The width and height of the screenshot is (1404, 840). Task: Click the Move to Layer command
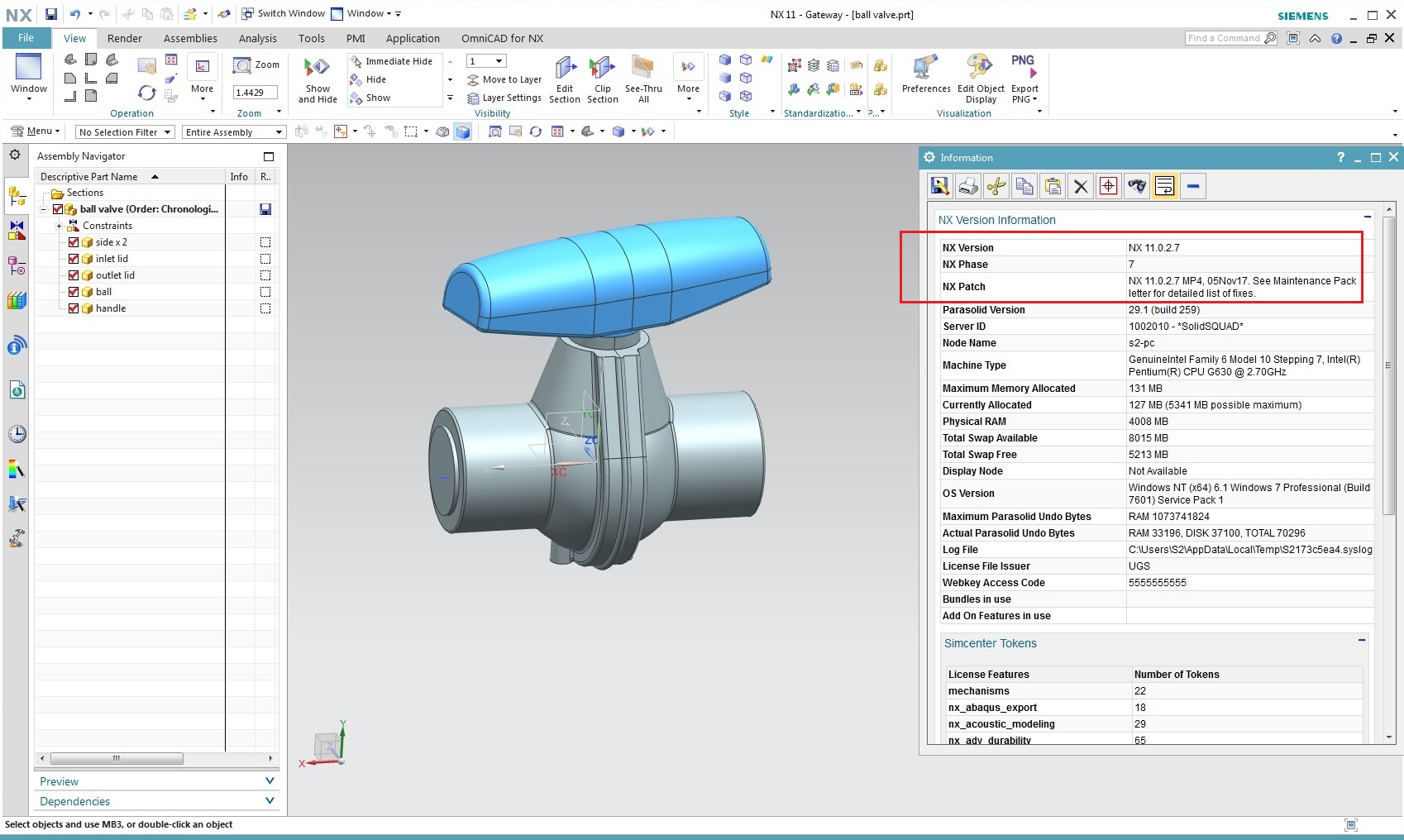point(504,79)
